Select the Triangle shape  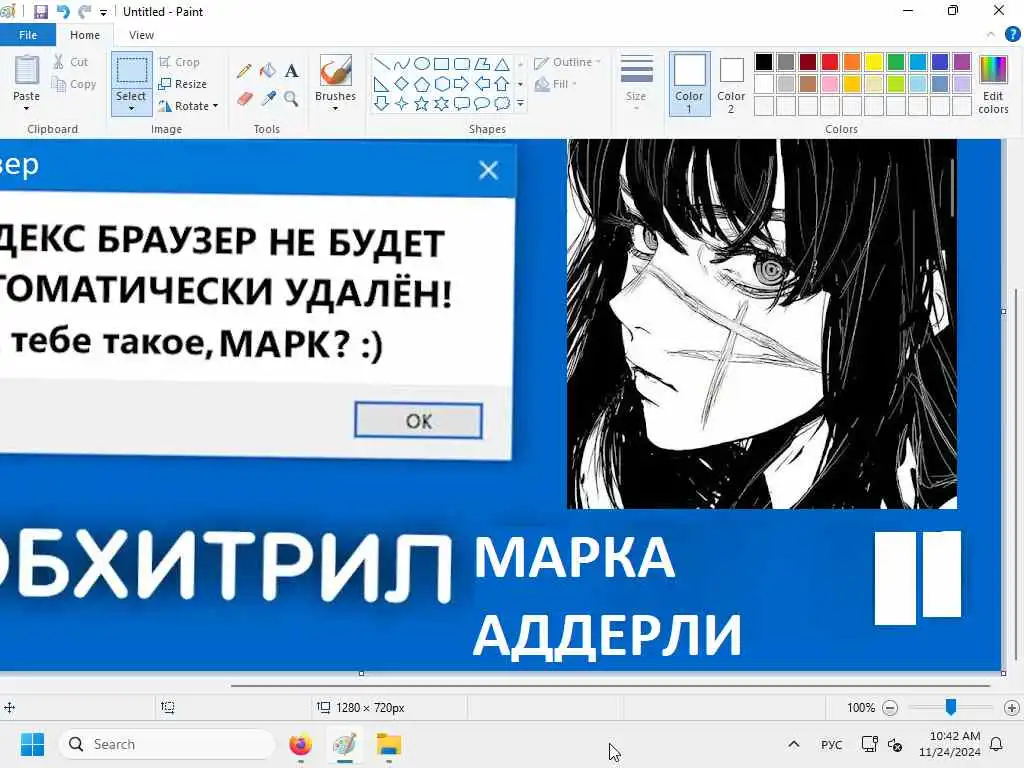pyautogui.click(x=502, y=64)
